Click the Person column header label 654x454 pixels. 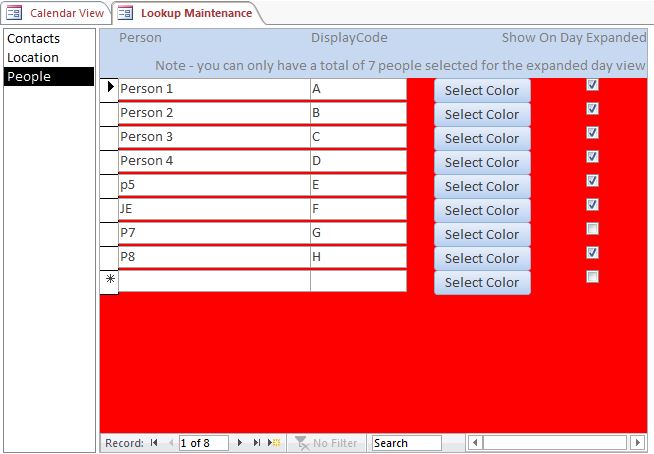[140, 38]
